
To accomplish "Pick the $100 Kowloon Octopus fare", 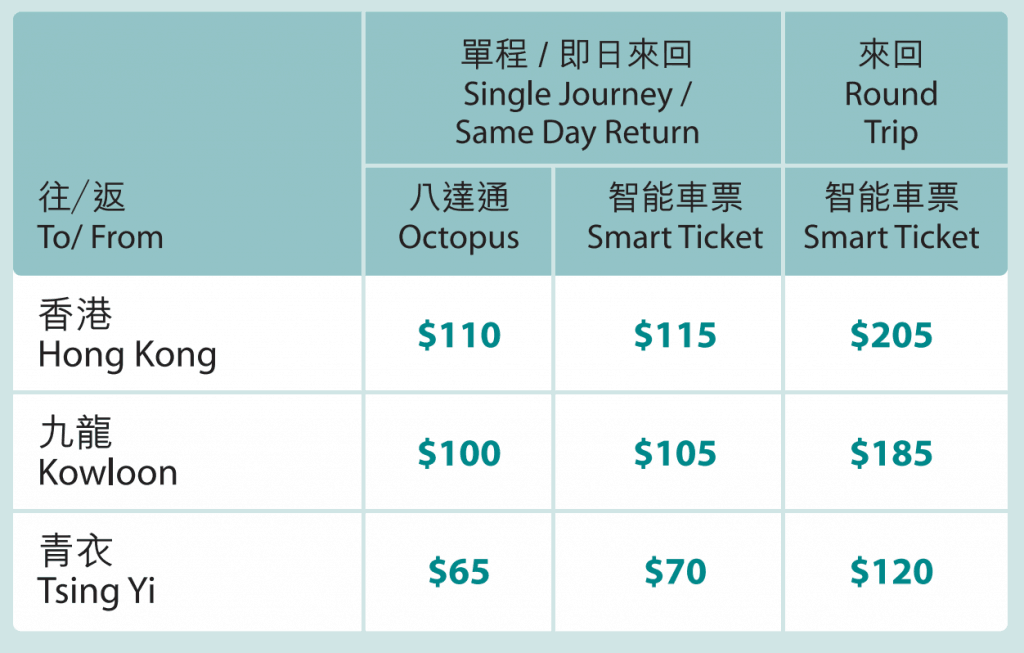I will coord(459,454).
